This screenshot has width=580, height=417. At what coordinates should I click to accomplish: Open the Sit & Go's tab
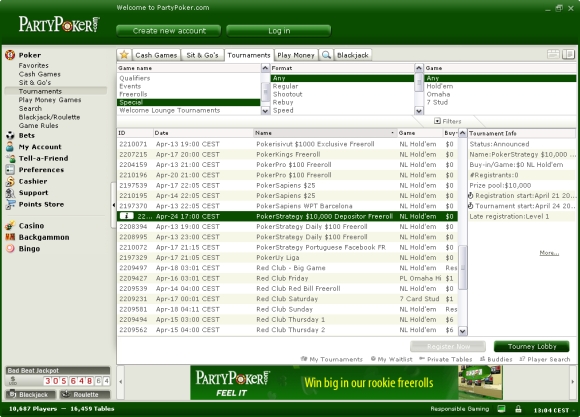tap(202, 55)
